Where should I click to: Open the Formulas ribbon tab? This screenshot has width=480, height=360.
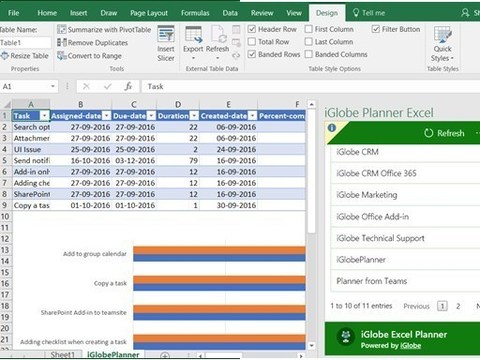tap(195, 13)
